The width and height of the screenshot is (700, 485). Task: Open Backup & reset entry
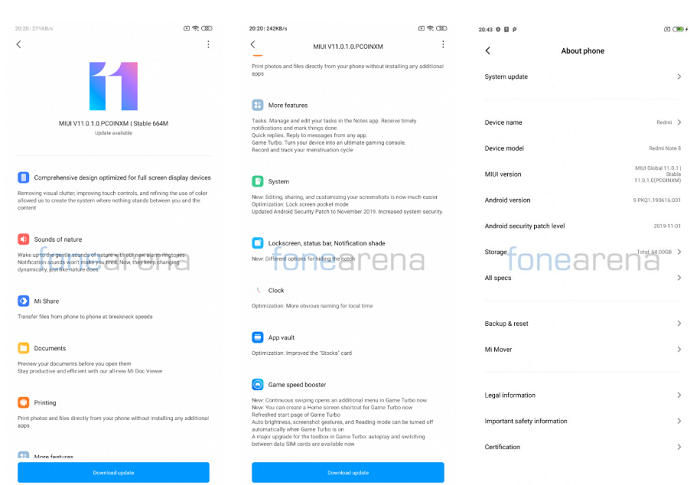(x=583, y=323)
